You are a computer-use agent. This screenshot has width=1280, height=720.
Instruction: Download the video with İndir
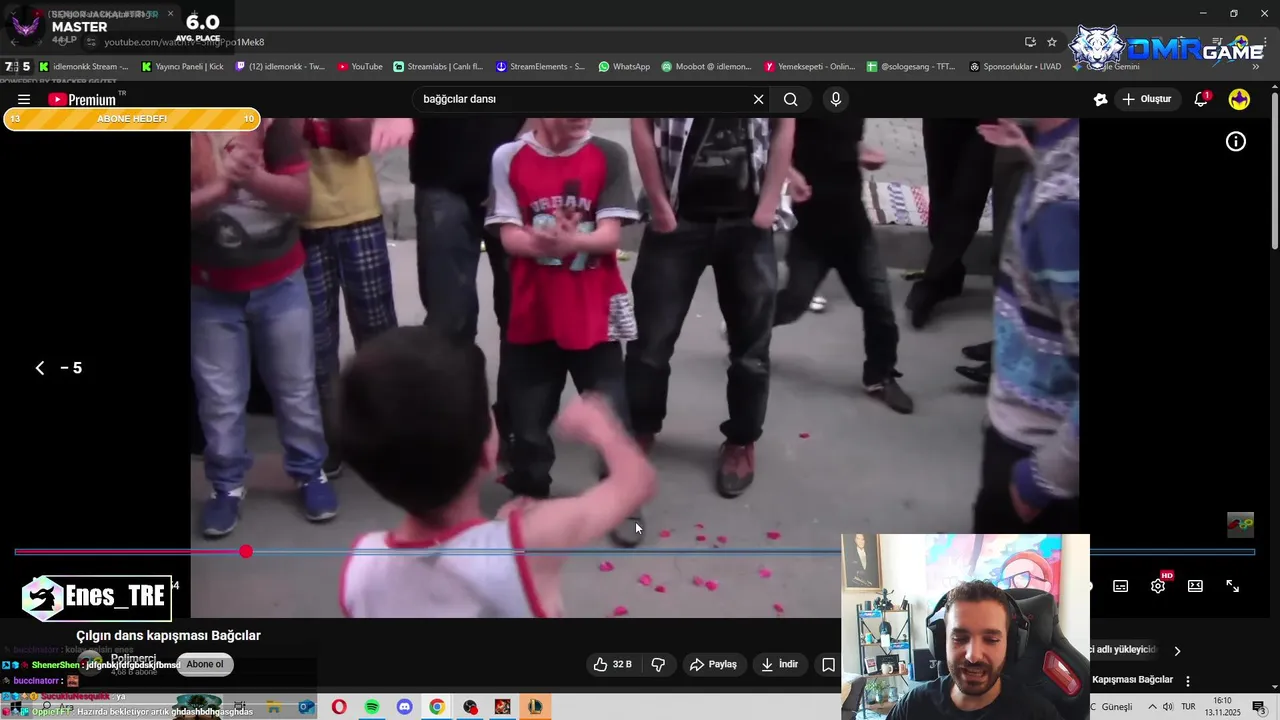point(779,664)
